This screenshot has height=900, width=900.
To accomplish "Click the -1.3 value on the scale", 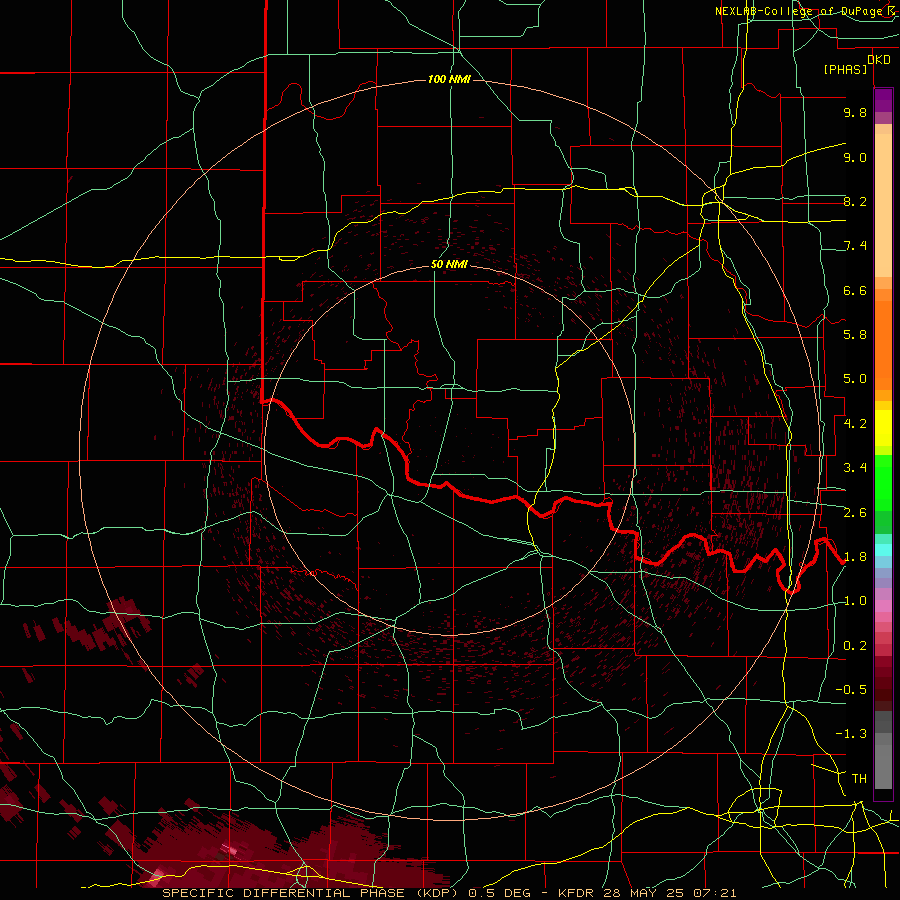I will click(851, 734).
